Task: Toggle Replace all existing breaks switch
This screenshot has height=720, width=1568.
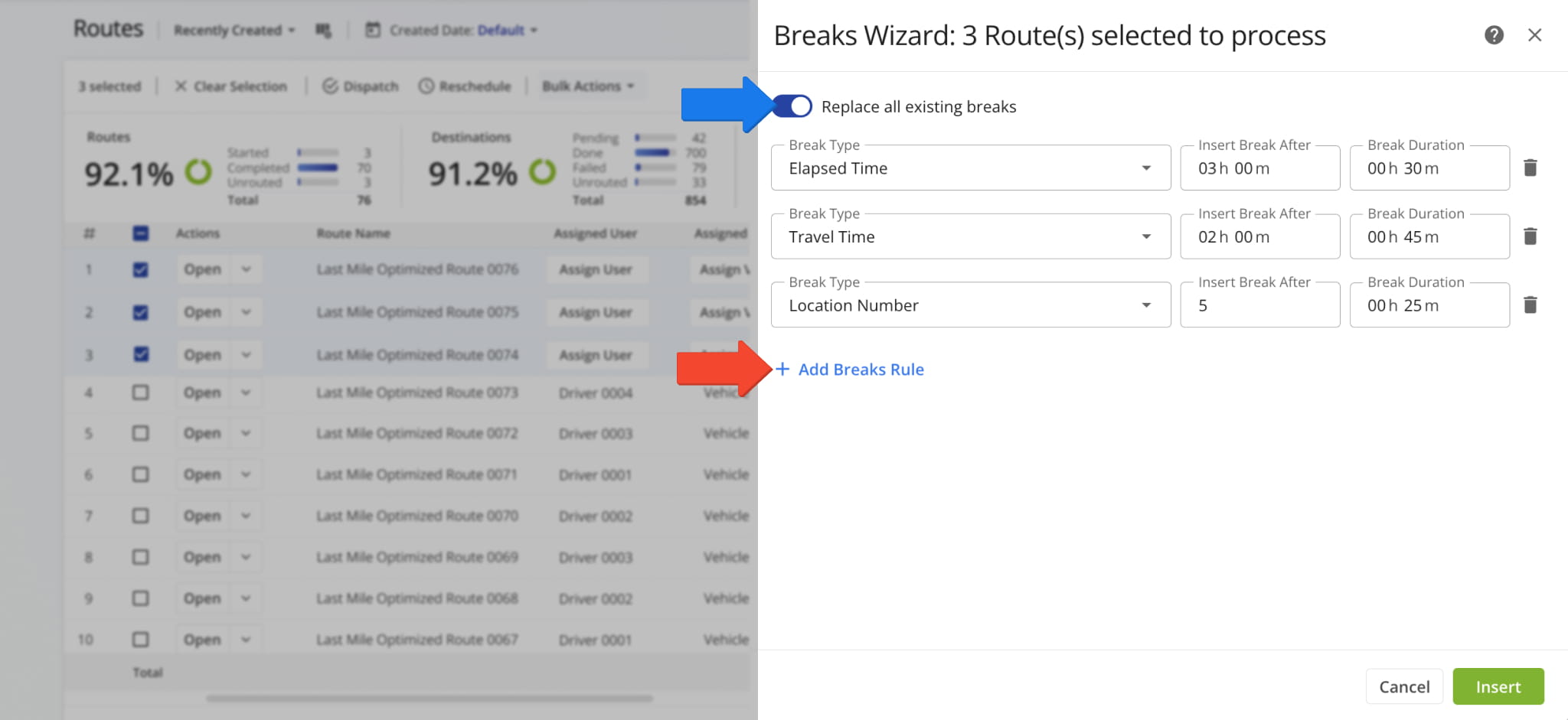Action: click(x=792, y=106)
